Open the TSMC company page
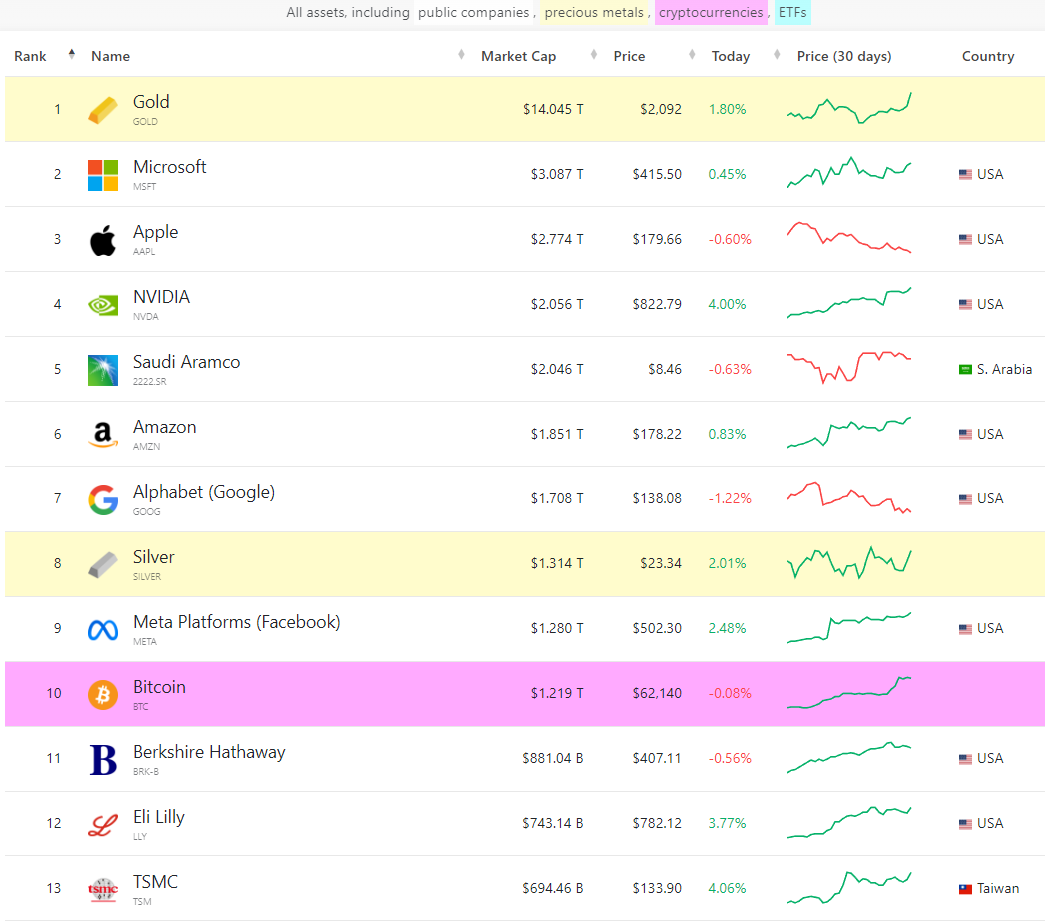Image resolution: width=1045 pixels, height=921 pixels. pyautogui.click(x=155, y=882)
